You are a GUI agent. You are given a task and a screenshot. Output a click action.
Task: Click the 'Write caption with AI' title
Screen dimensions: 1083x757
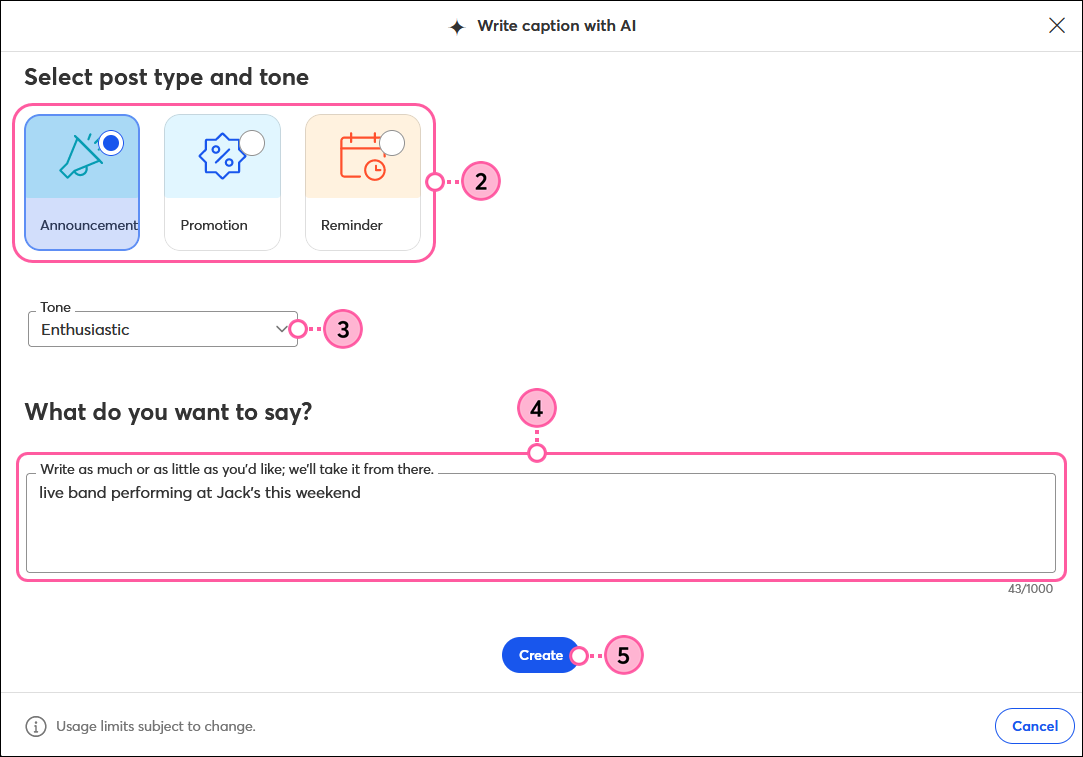(x=557, y=26)
